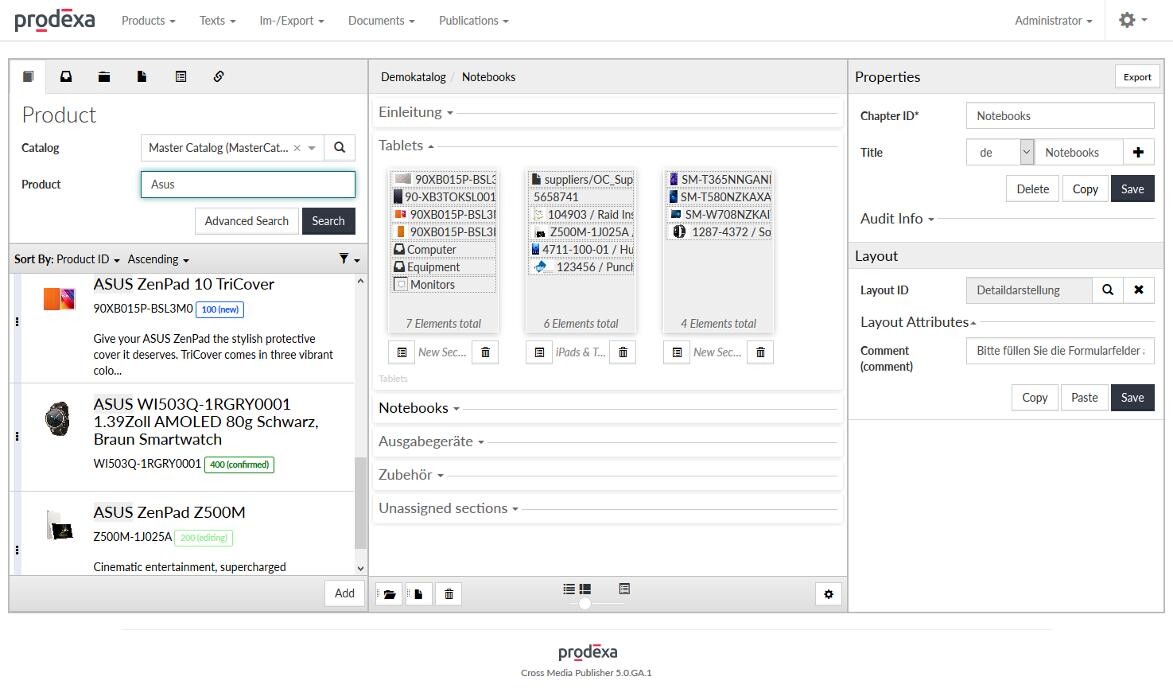The height and width of the screenshot is (700, 1173).
Task: Switch to the inbox tray icon tab
Action: tap(66, 77)
